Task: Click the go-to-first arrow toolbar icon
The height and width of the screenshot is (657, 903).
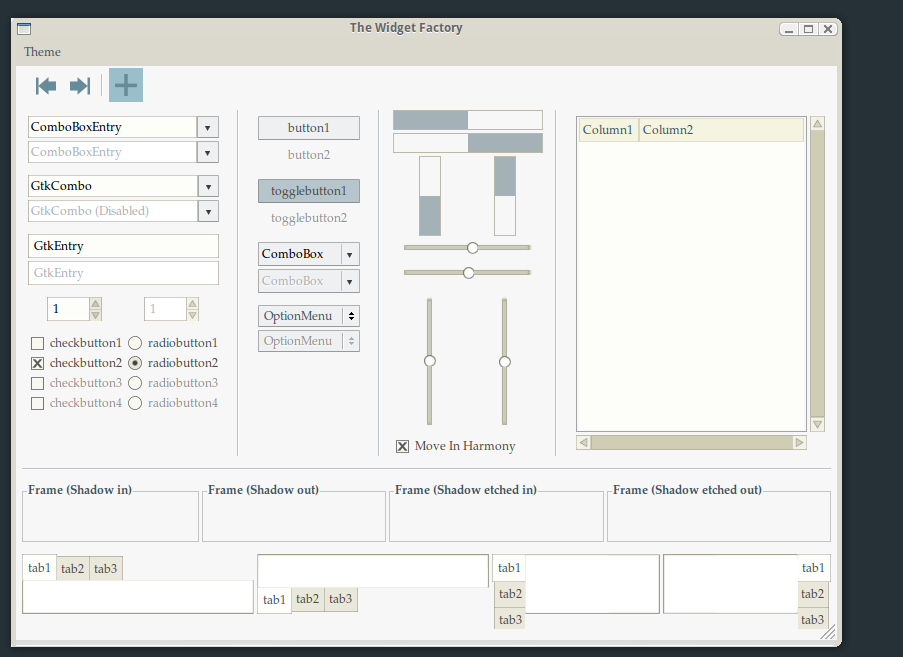Action: [x=46, y=86]
